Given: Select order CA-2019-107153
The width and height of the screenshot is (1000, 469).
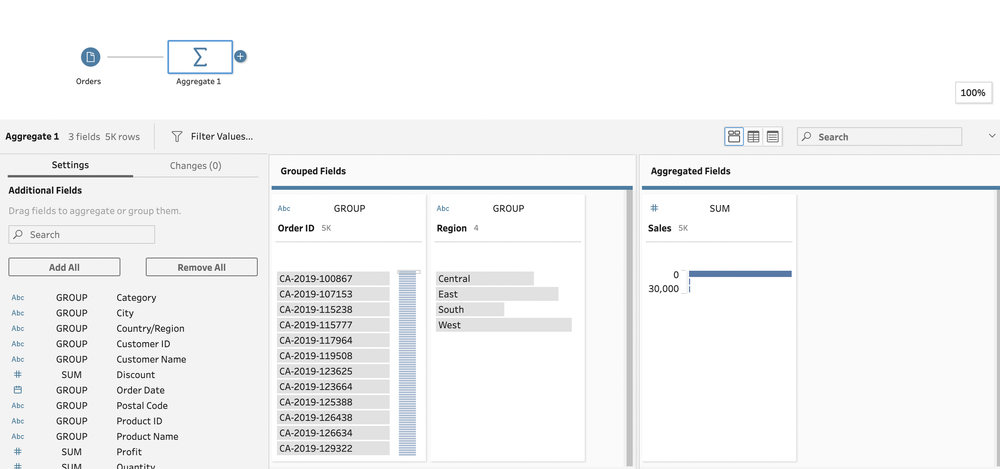Looking at the screenshot, I should [333, 294].
